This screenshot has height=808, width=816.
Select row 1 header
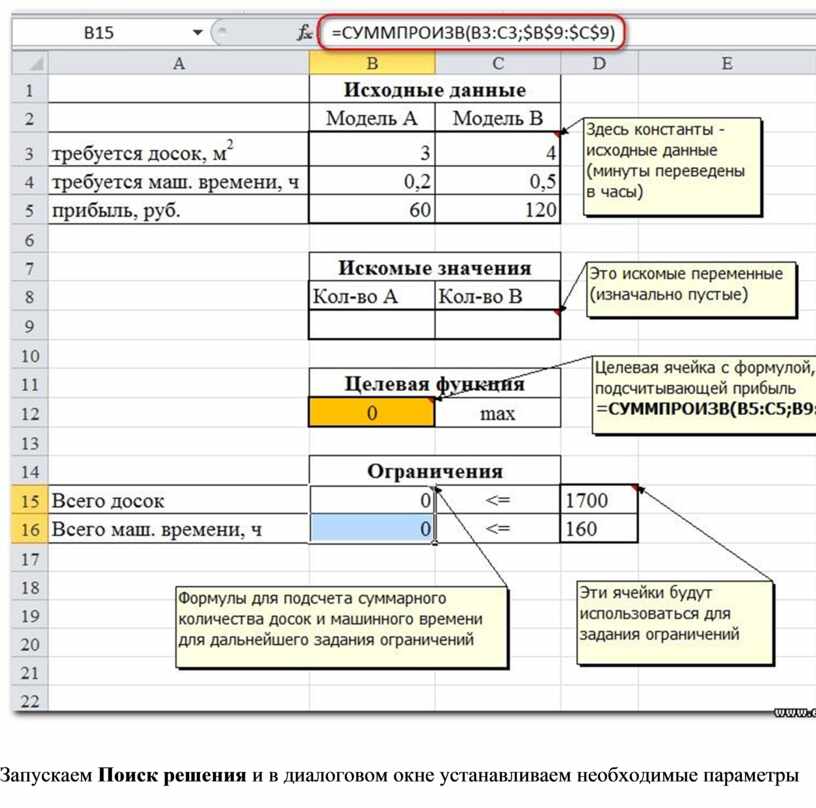30,90
